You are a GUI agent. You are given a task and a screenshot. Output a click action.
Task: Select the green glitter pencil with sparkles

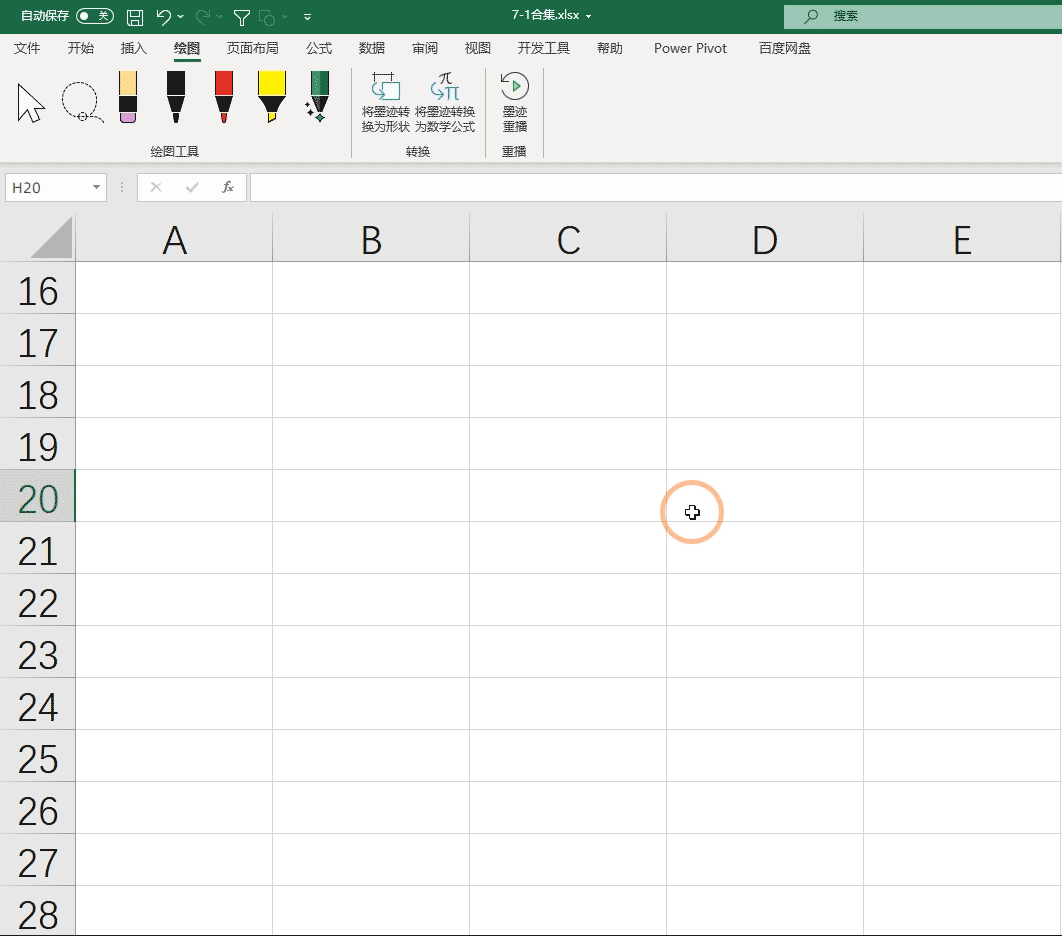[x=318, y=97]
